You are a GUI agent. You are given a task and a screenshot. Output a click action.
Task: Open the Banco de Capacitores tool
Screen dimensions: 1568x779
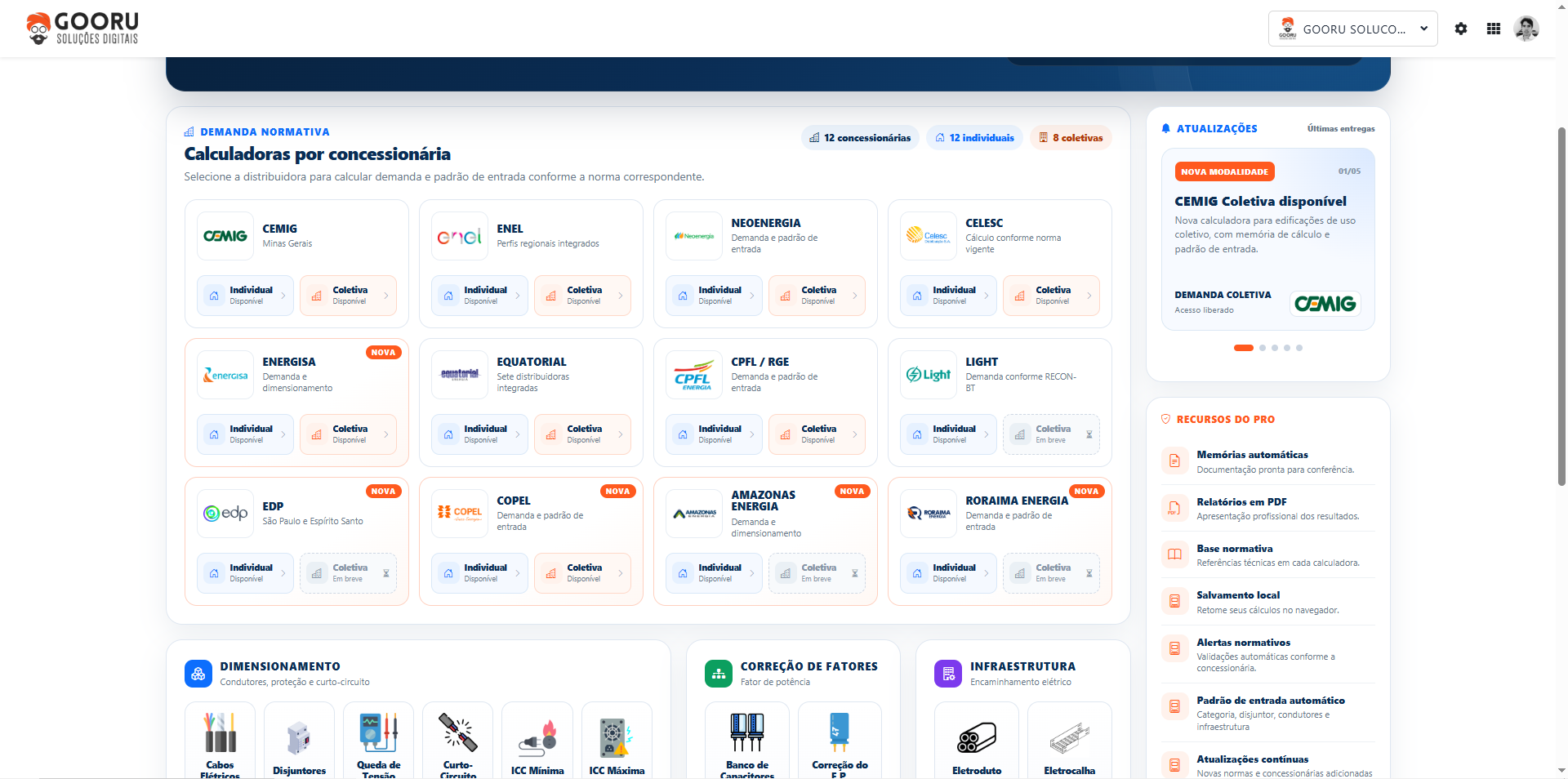(x=747, y=741)
